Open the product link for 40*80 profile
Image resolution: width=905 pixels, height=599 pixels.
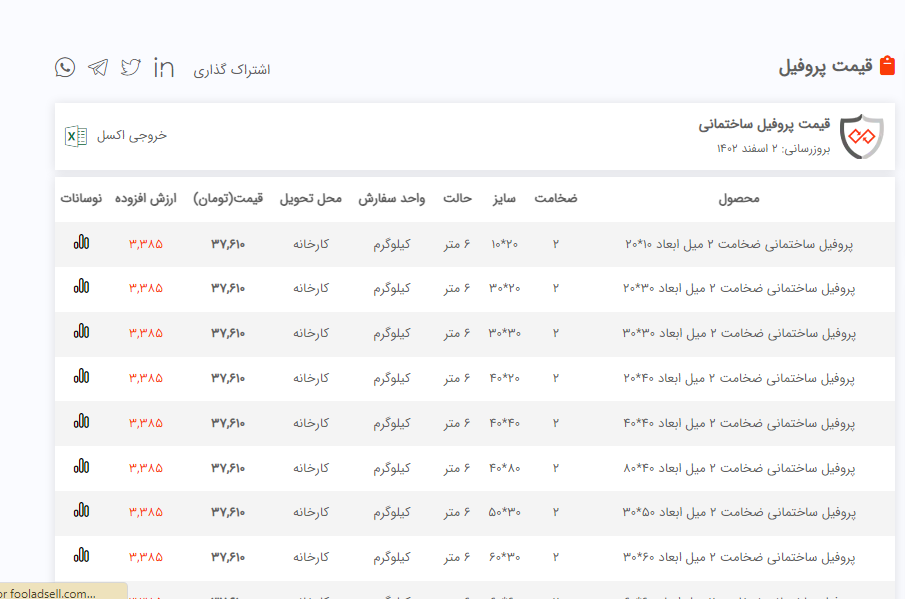pos(739,468)
